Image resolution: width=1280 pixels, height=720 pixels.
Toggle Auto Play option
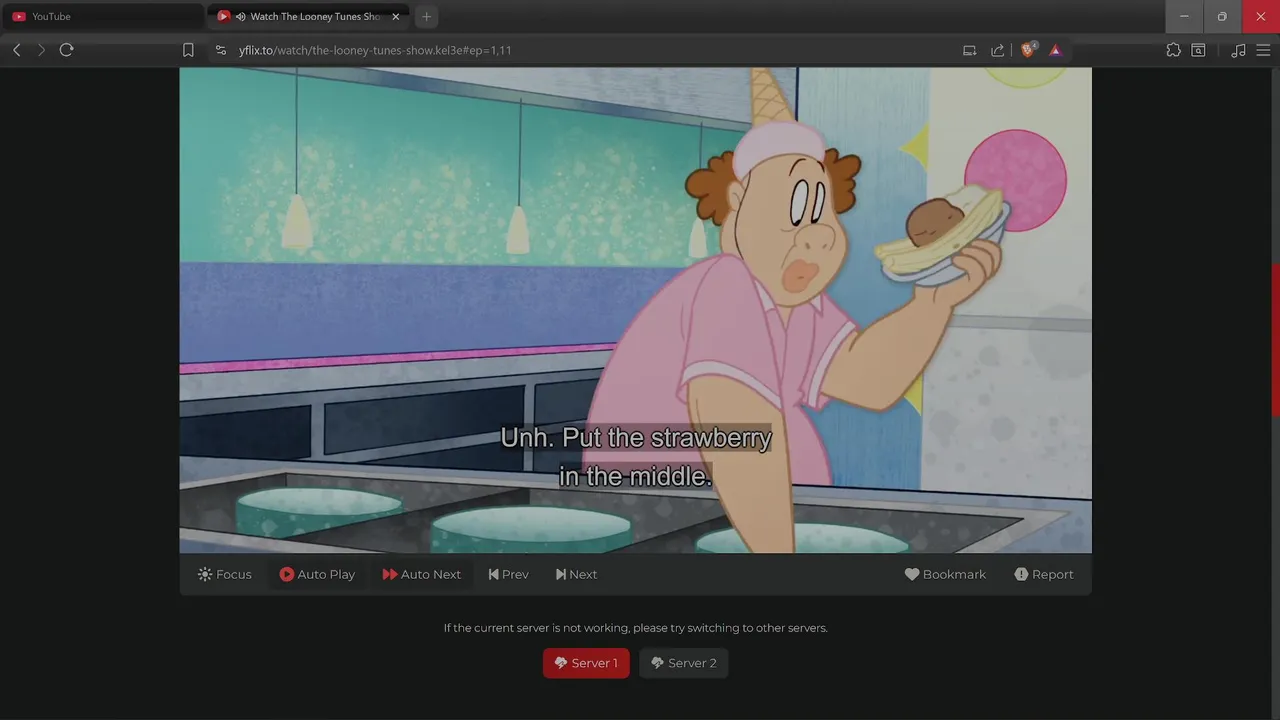pyautogui.click(x=317, y=574)
